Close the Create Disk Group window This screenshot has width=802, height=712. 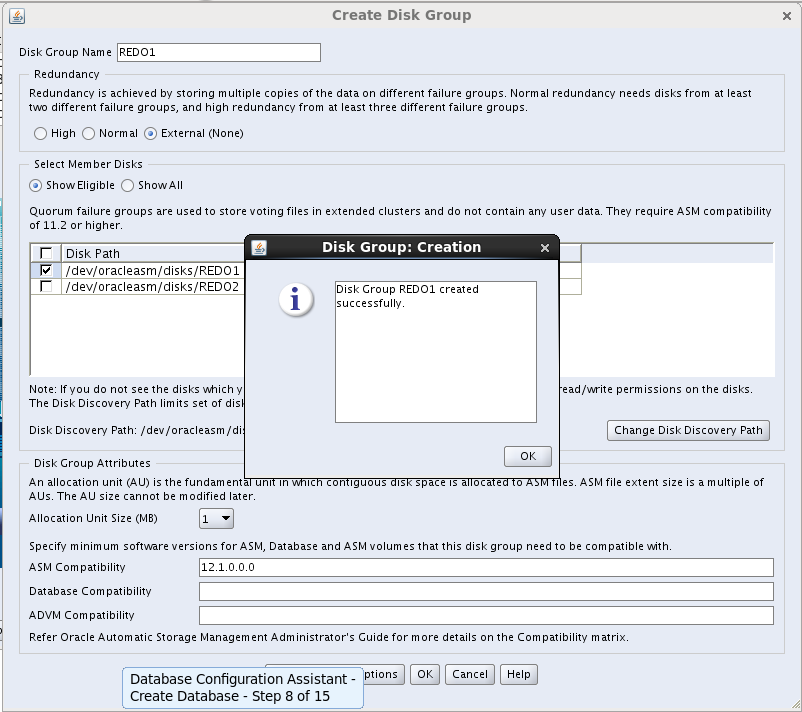[x=787, y=16]
